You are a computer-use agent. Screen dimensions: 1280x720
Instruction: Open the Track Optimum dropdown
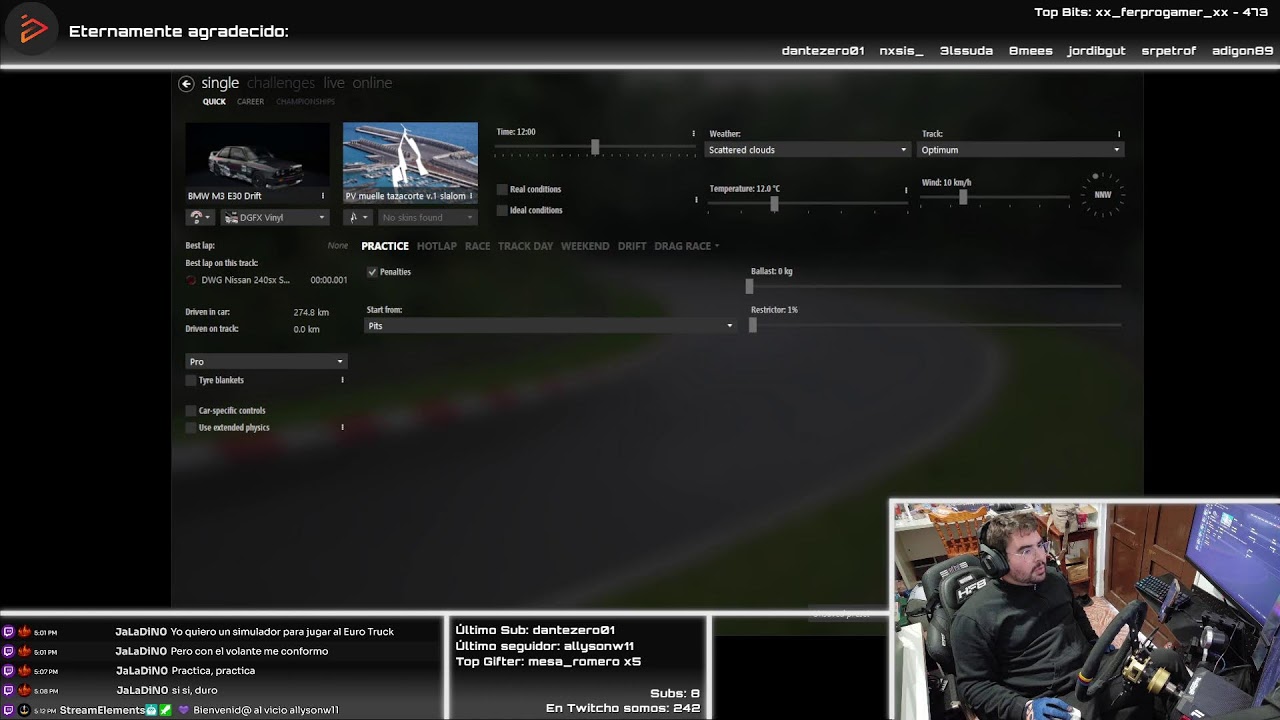1021,150
